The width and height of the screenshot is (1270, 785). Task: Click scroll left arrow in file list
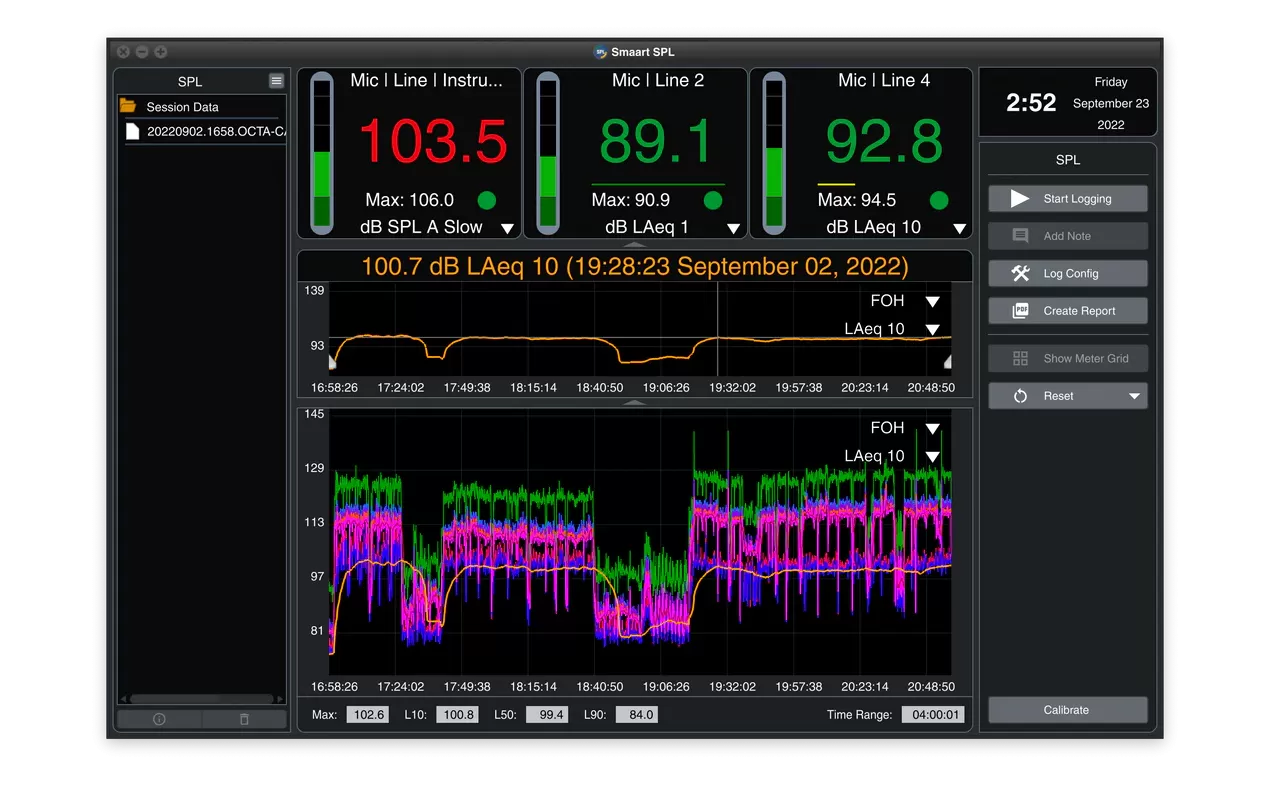124,699
